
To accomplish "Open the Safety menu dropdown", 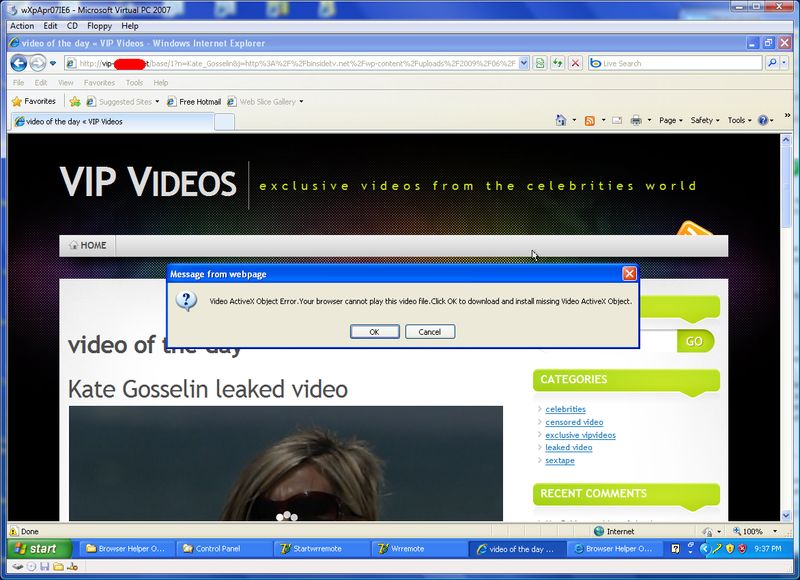I will pos(705,120).
